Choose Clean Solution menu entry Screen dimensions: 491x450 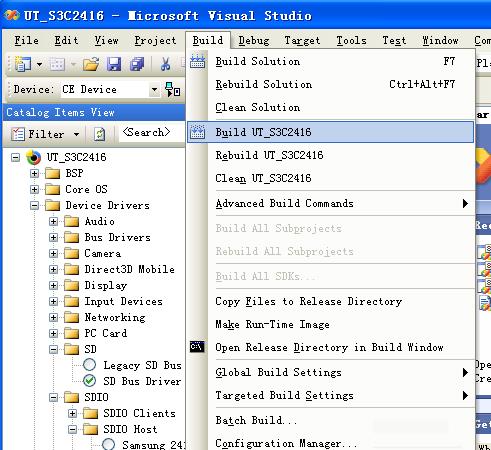point(331,107)
